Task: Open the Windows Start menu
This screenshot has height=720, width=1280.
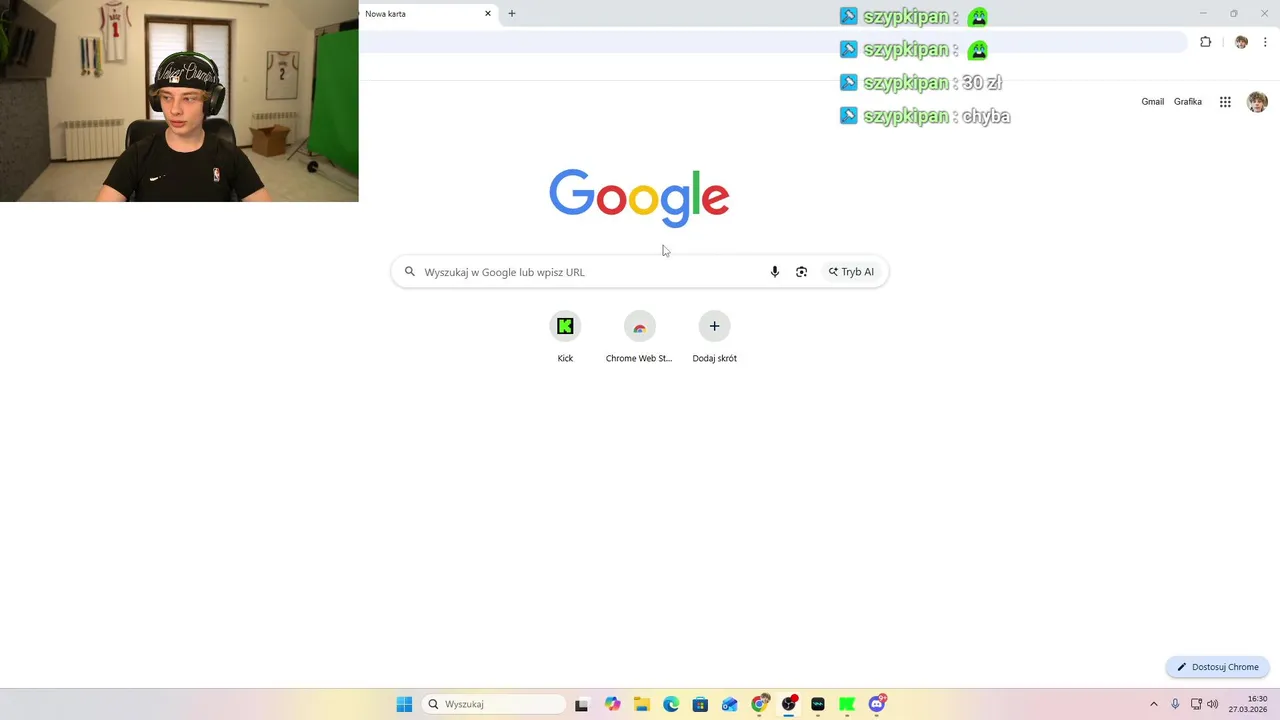Action: [404, 704]
